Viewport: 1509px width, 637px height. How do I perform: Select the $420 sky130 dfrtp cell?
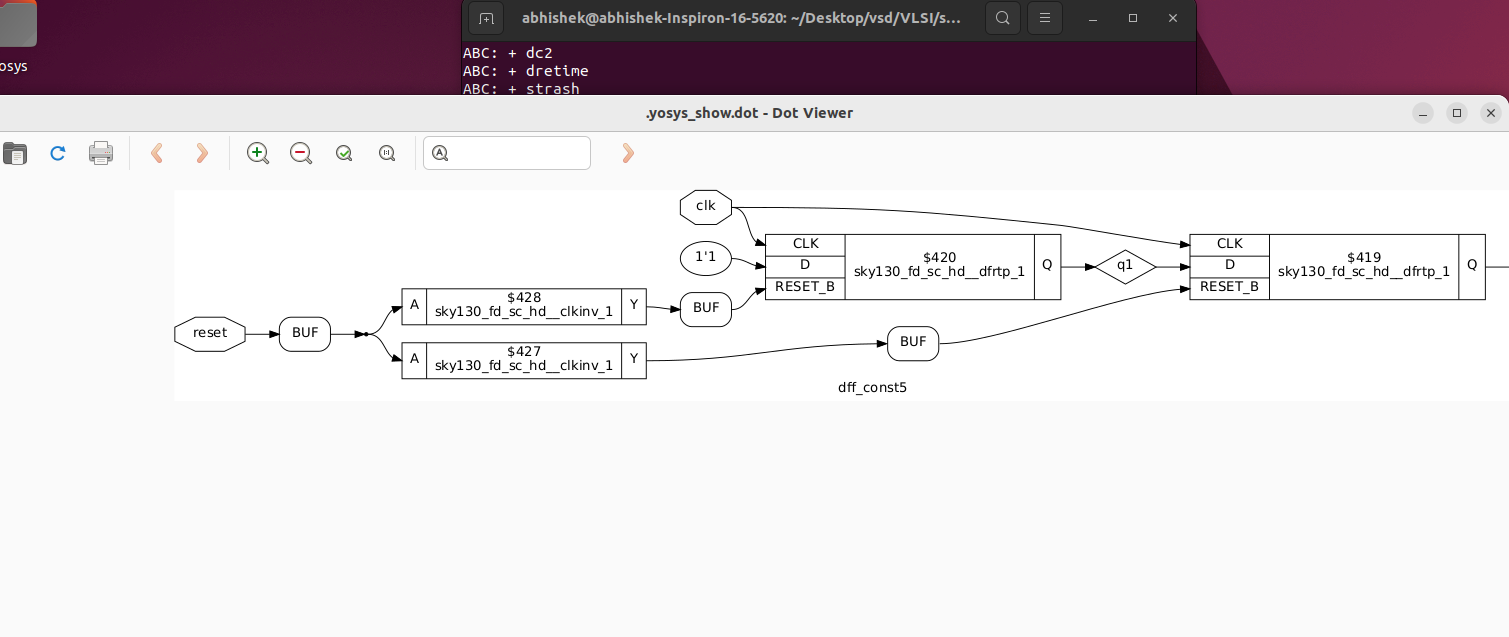click(938, 263)
